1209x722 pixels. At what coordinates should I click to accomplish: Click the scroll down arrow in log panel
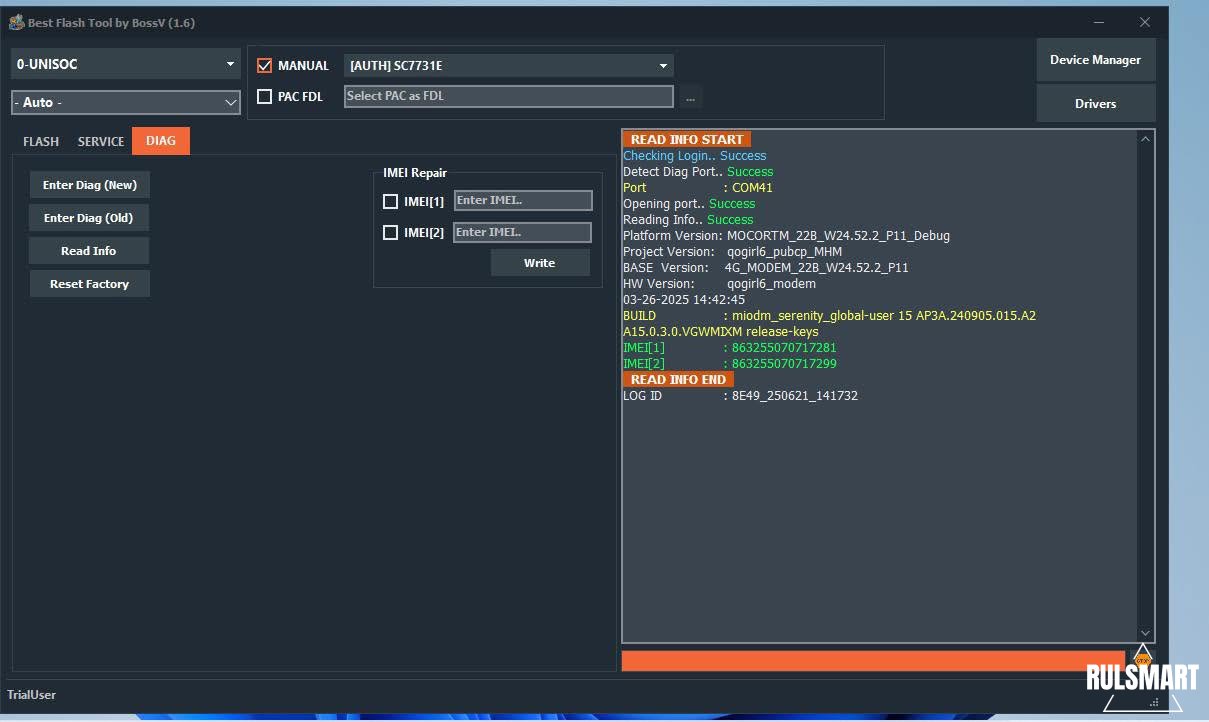click(1145, 633)
